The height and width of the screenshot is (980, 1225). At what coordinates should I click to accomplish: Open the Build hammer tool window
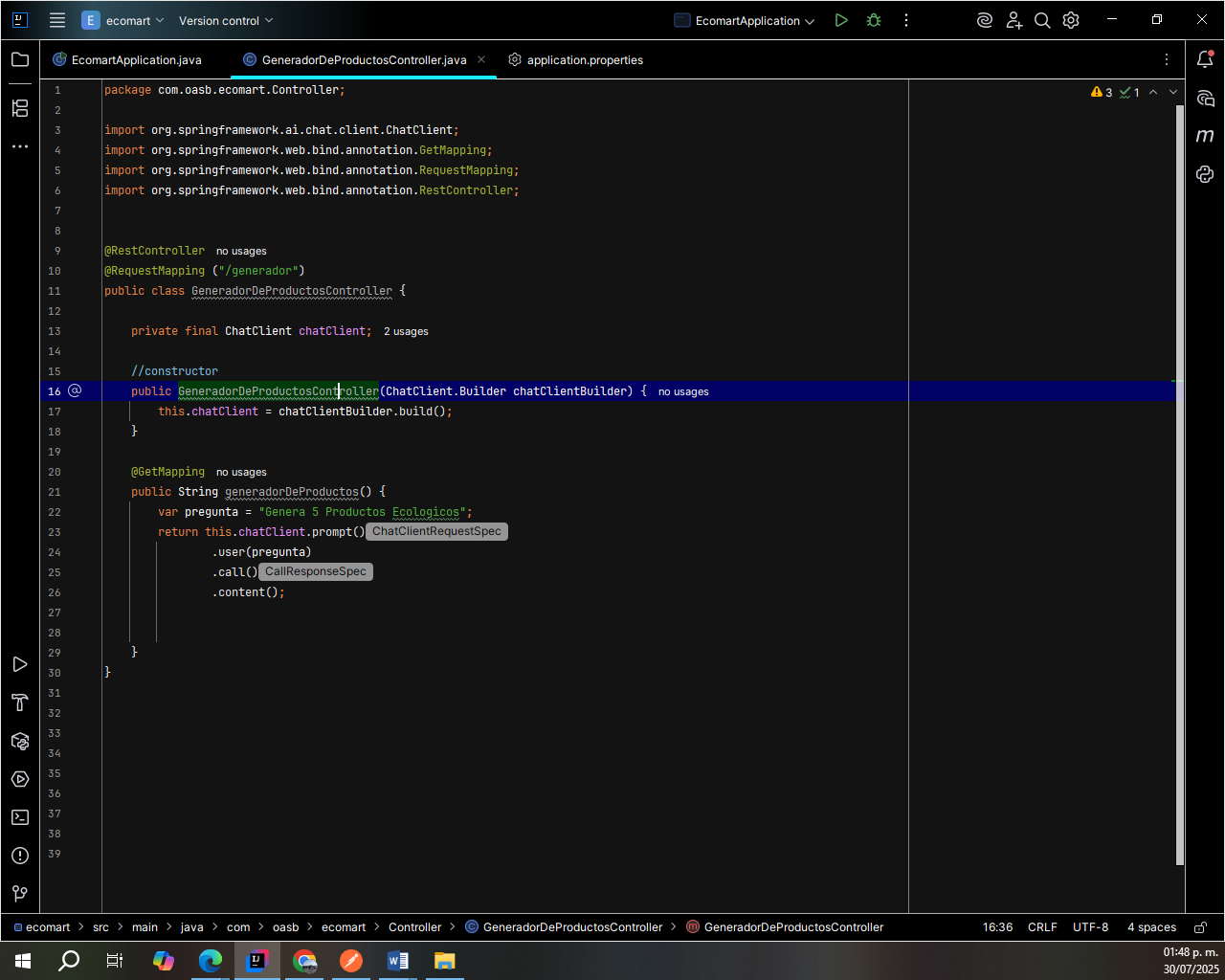pyautogui.click(x=20, y=702)
